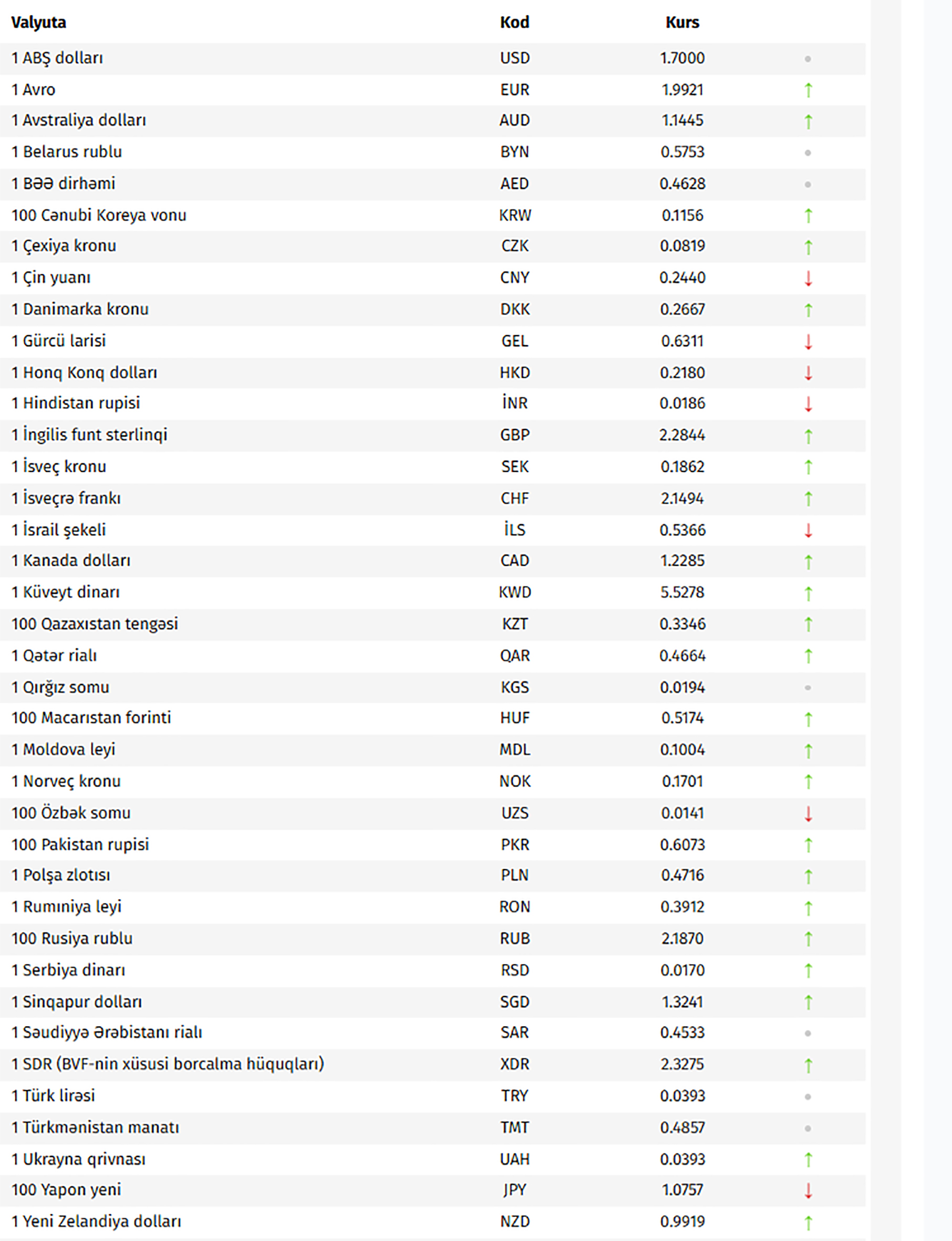Click the gray dot indicator for TRY
Screen dimensions: 952x1241
[x=808, y=1097]
